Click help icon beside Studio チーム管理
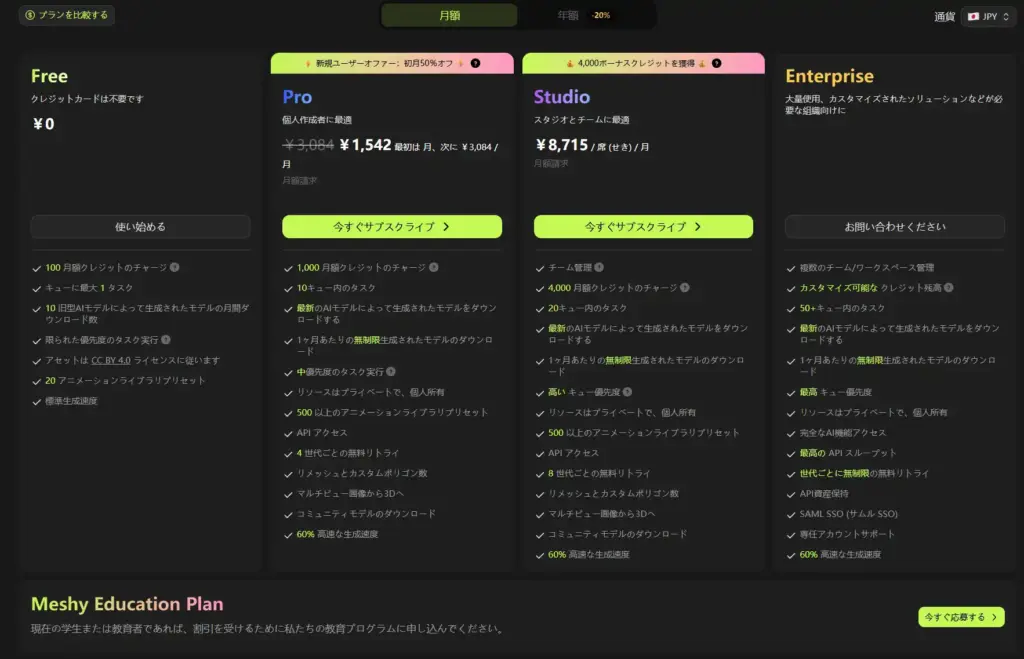The image size is (1024, 659). pyautogui.click(x=600, y=268)
